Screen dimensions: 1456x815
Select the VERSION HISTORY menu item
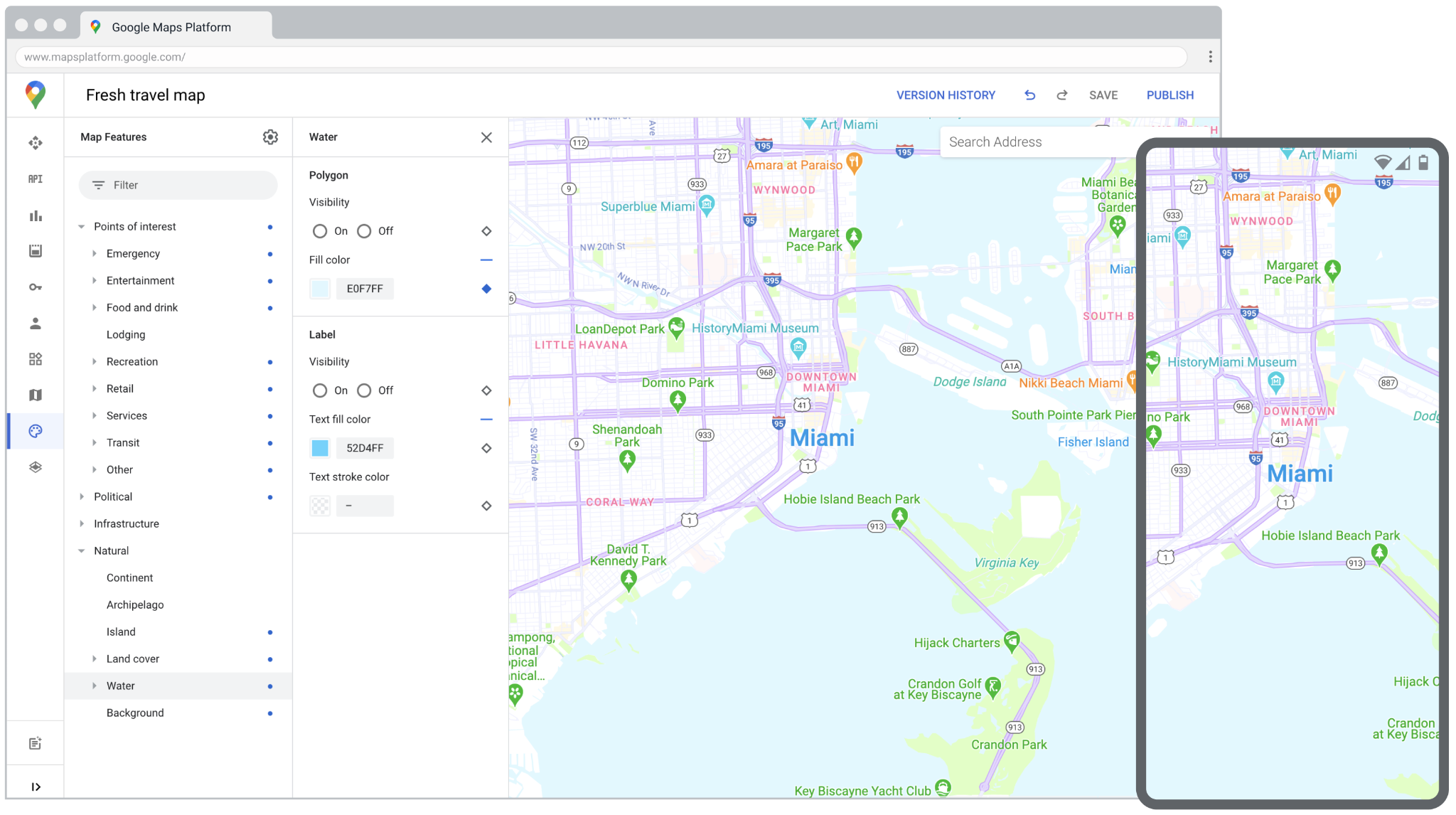click(x=945, y=95)
